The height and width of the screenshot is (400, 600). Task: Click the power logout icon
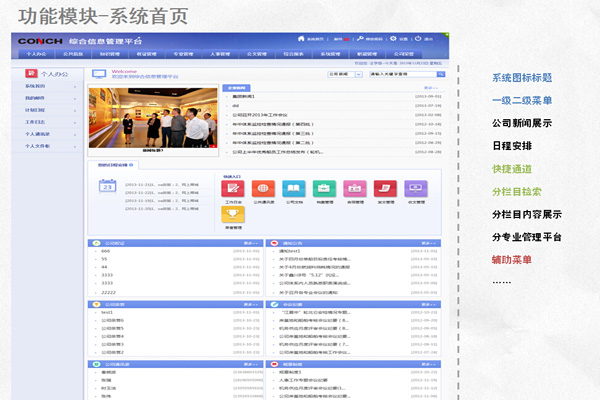click(x=418, y=39)
